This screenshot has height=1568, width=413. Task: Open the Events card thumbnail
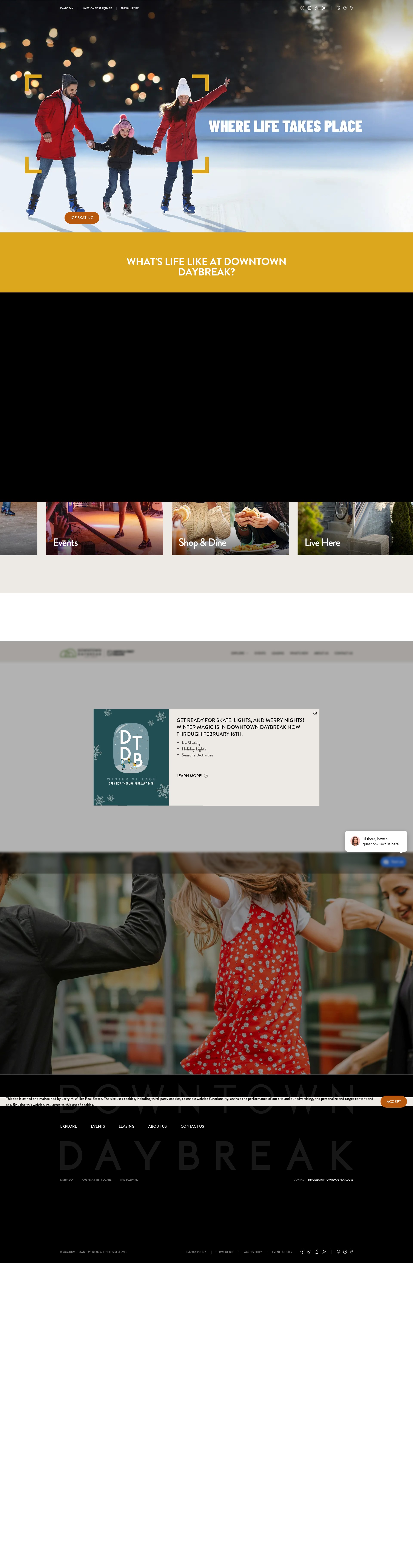105,528
